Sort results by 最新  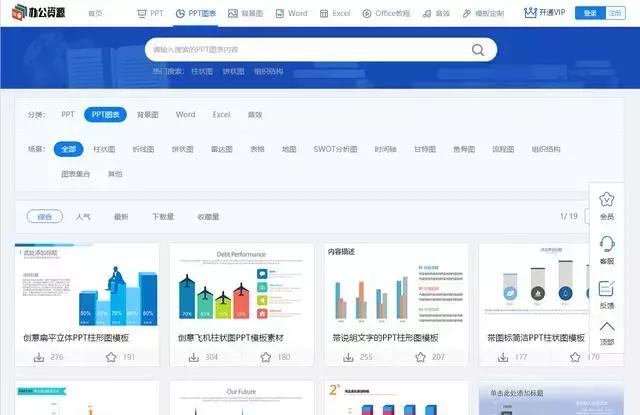click(121, 217)
